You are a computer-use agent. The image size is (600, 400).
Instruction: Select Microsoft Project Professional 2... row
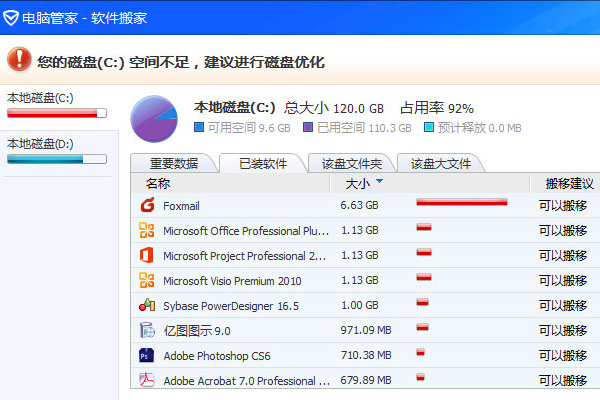[365, 255]
